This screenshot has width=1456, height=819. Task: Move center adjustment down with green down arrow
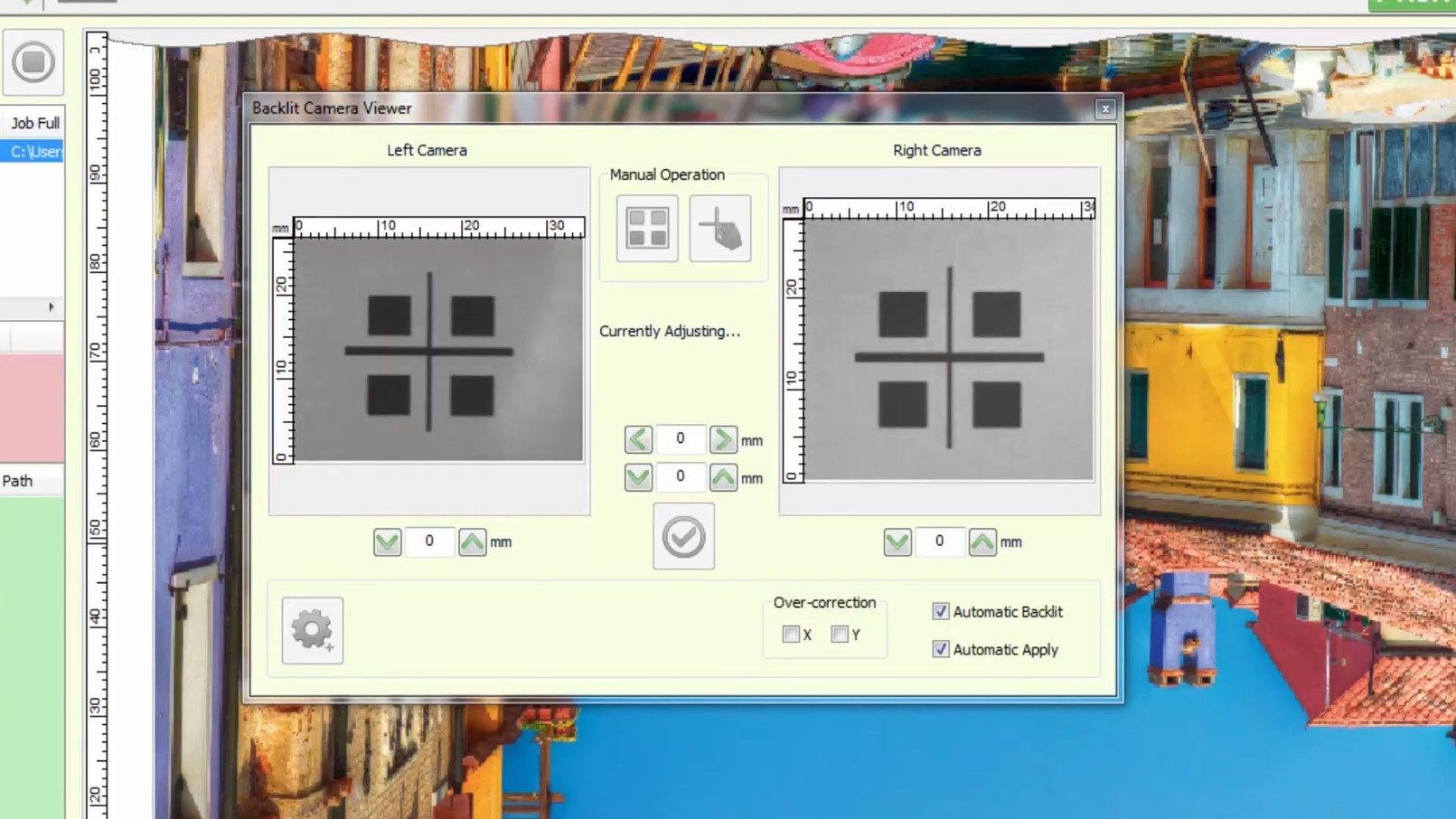coord(638,477)
